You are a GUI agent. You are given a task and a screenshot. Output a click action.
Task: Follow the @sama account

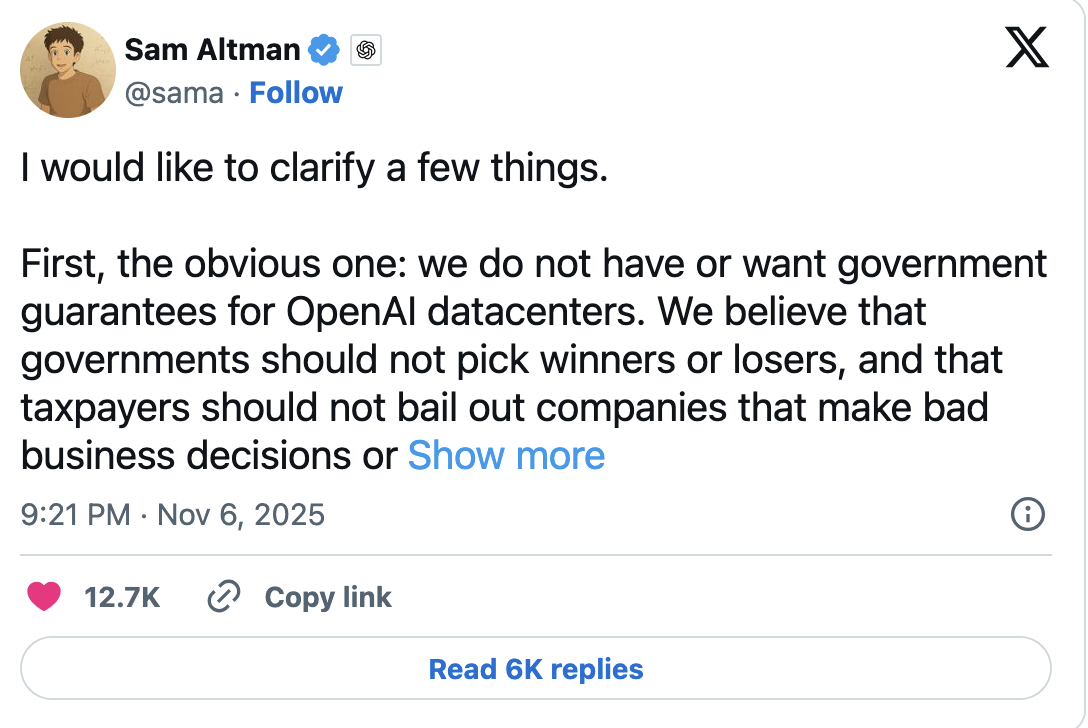click(x=295, y=92)
